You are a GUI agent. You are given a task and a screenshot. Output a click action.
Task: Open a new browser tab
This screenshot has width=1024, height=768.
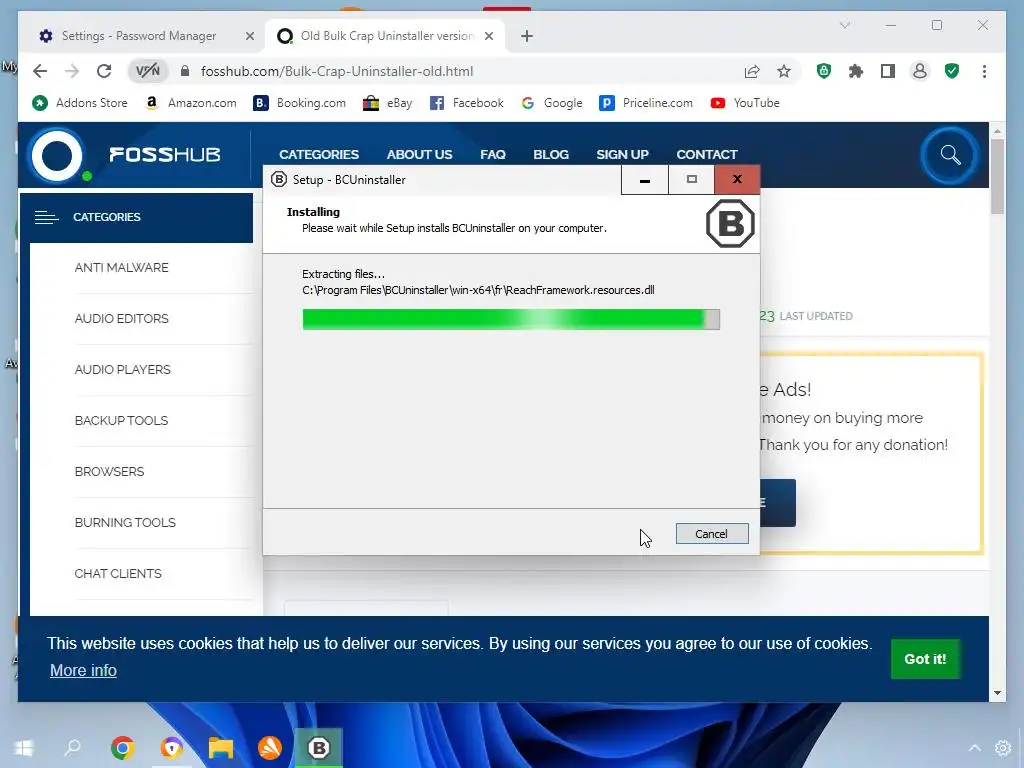point(527,36)
